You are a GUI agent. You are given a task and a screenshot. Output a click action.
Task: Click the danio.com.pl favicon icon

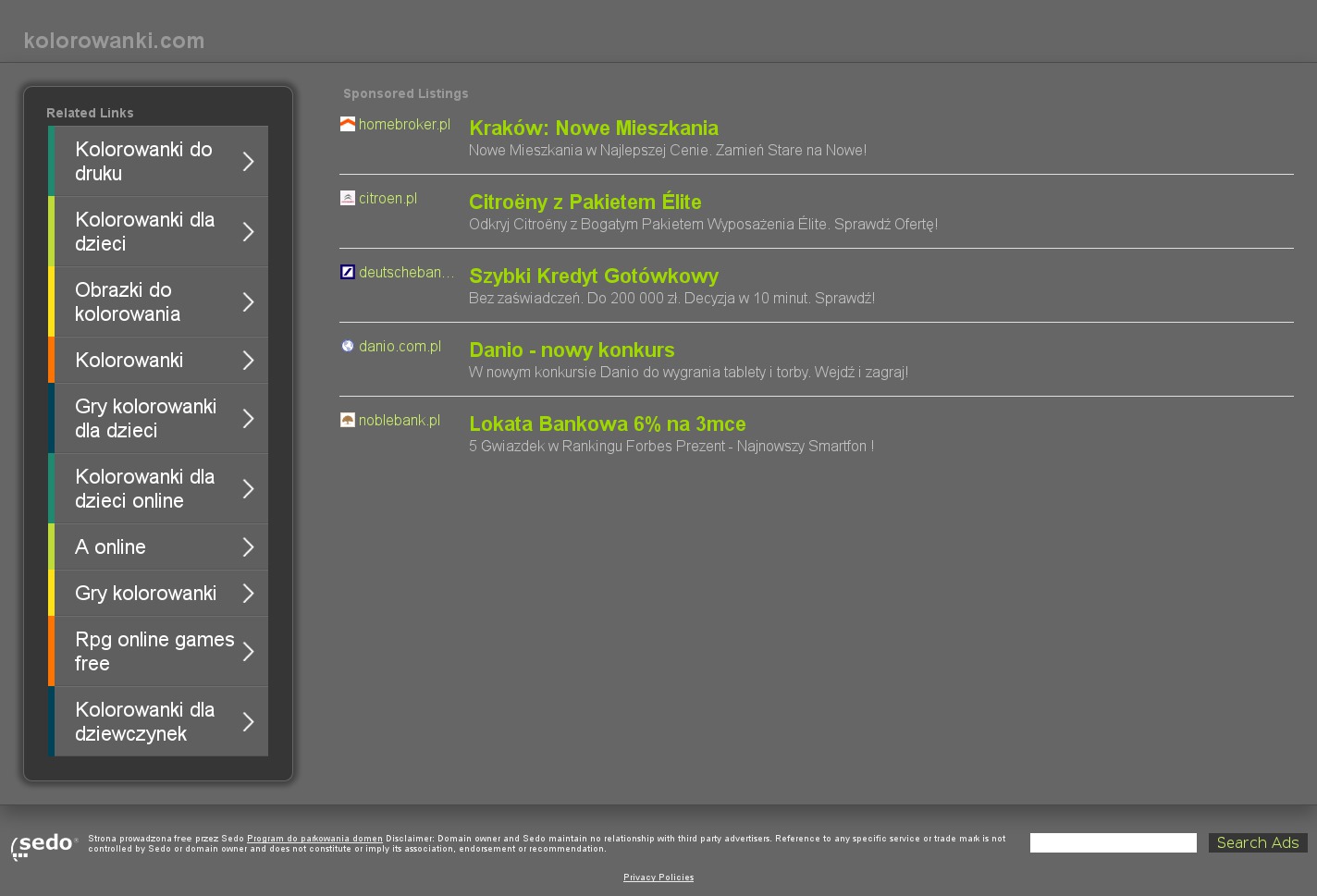pyautogui.click(x=348, y=346)
